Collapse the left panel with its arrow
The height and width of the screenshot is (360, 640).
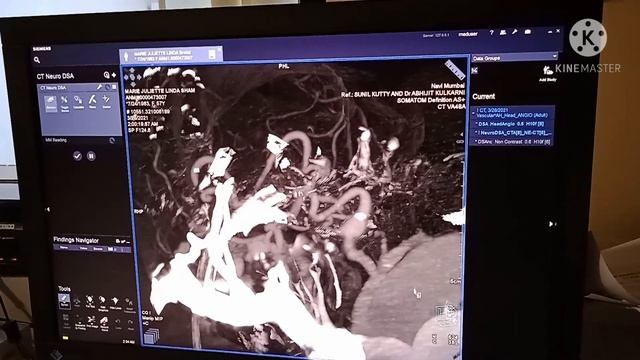point(48,209)
